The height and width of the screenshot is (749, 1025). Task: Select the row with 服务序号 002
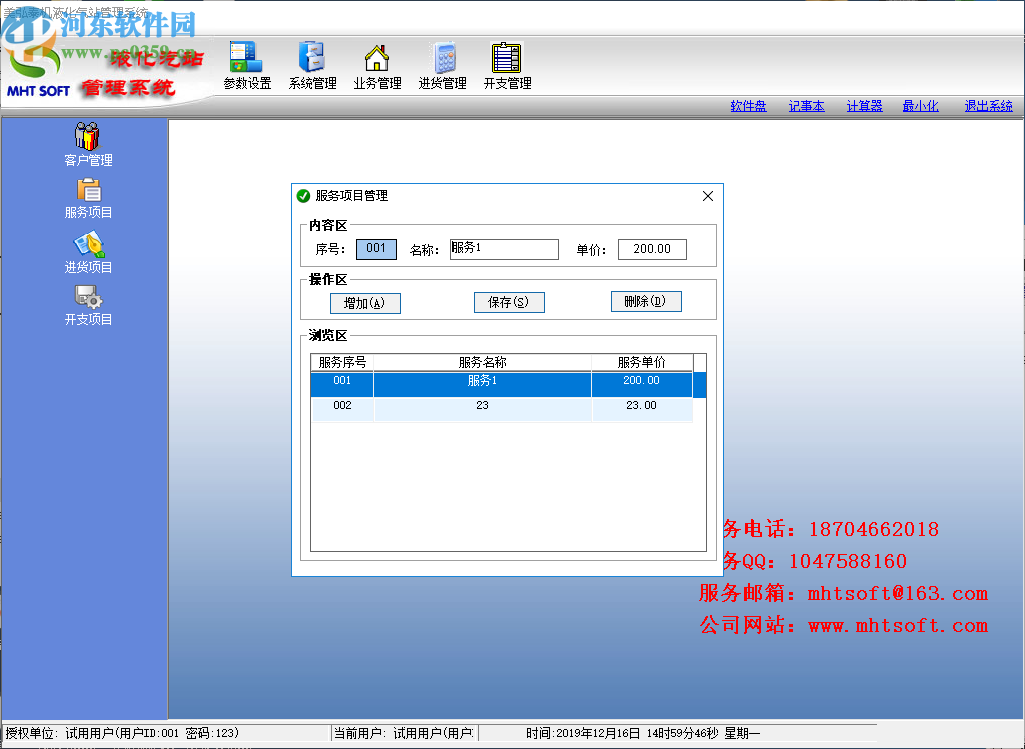[501, 409]
